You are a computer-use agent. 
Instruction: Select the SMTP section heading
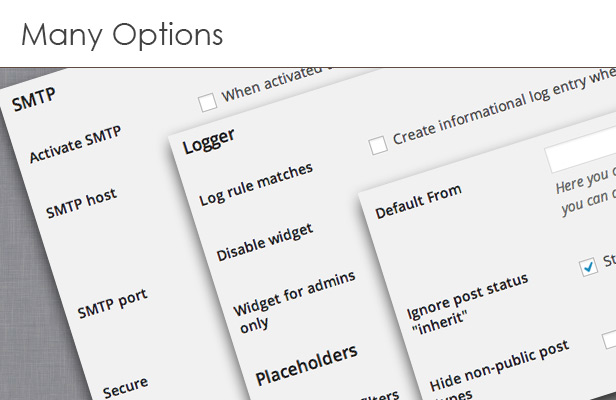click(x=33, y=99)
